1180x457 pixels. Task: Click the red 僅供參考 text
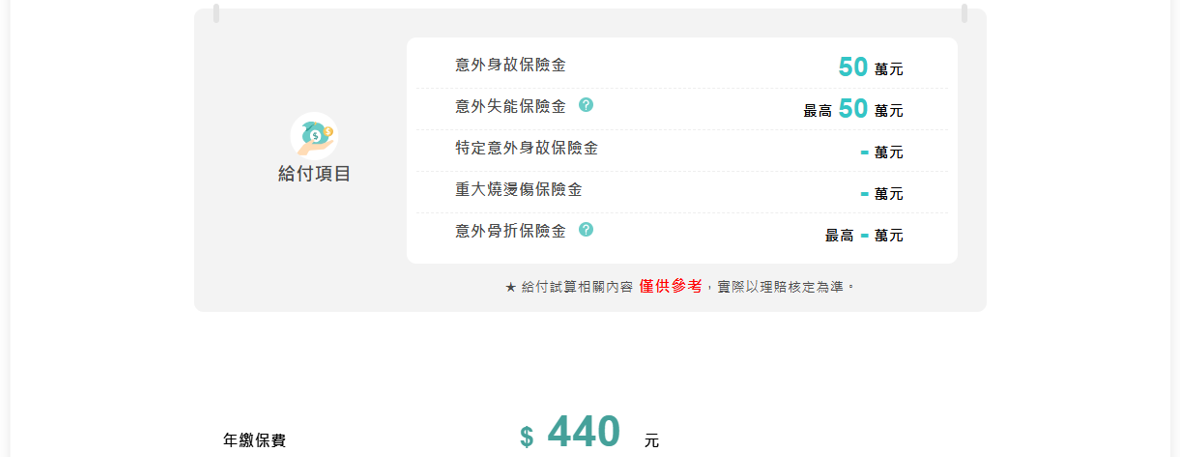click(x=670, y=286)
